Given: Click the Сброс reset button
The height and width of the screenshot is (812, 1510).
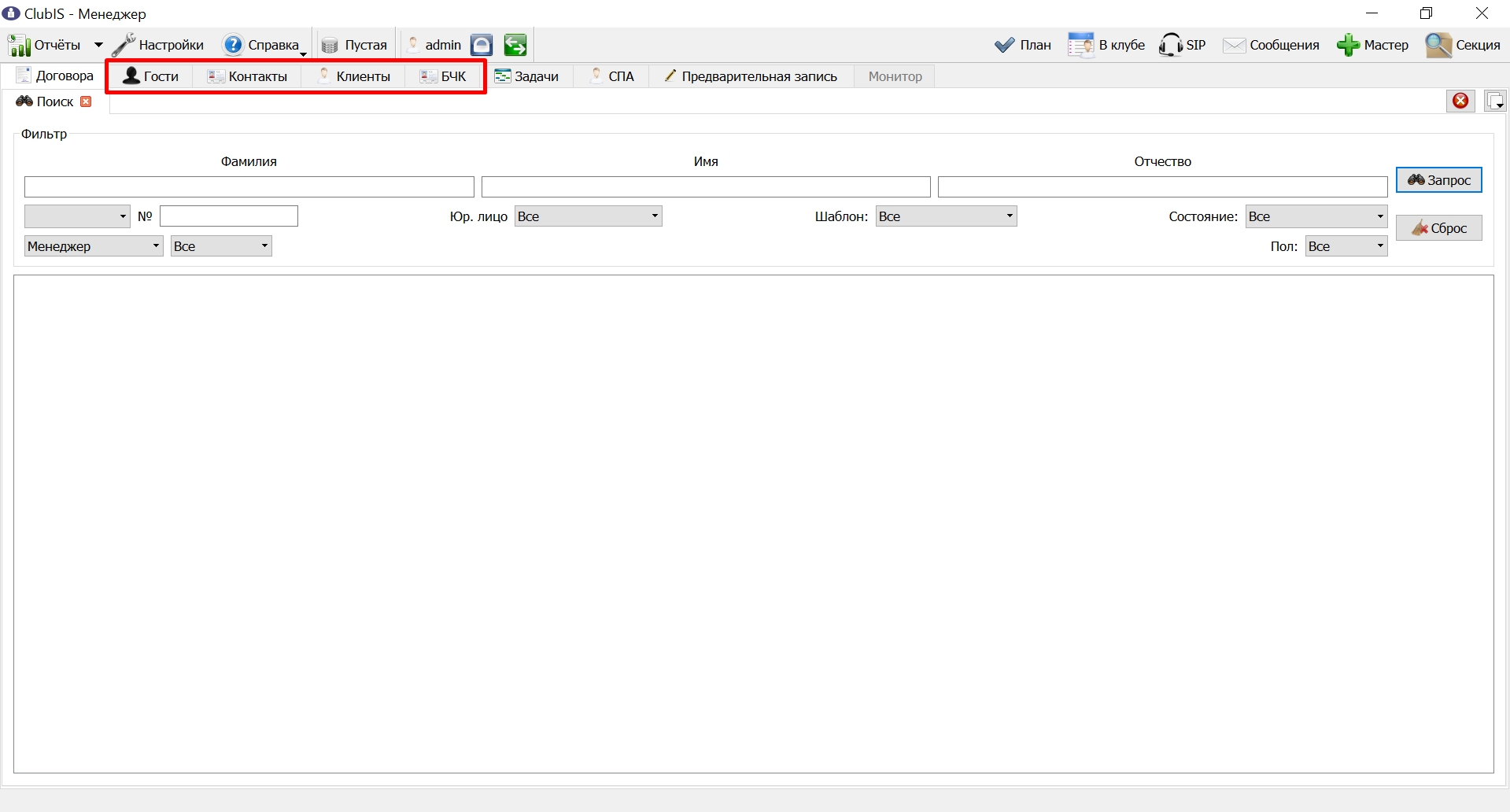Looking at the screenshot, I should pyautogui.click(x=1439, y=228).
